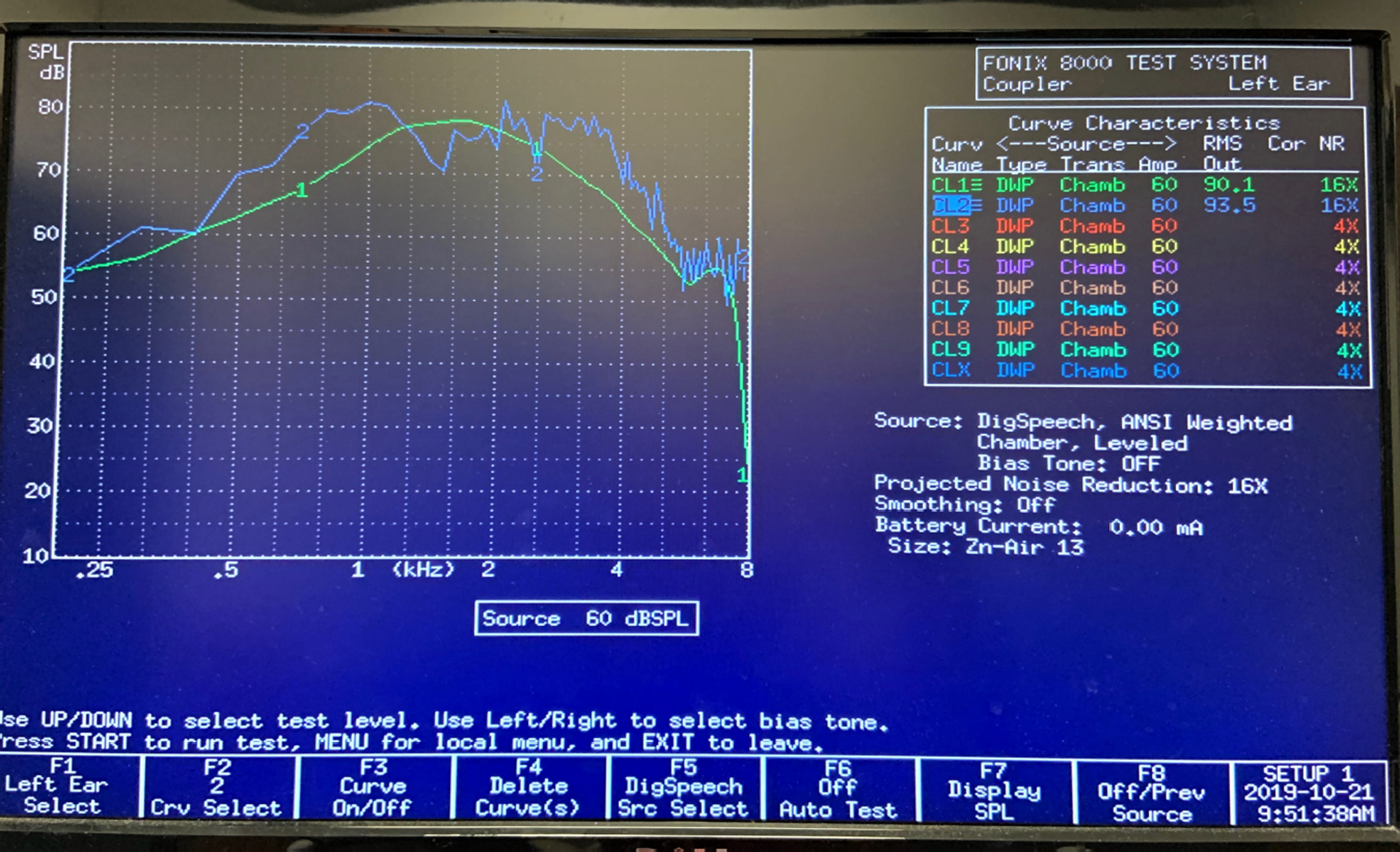Image resolution: width=1400 pixels, height=852 pixels.
Task: Click F4 Delete Curve(s)
Action: pos(529,789)
